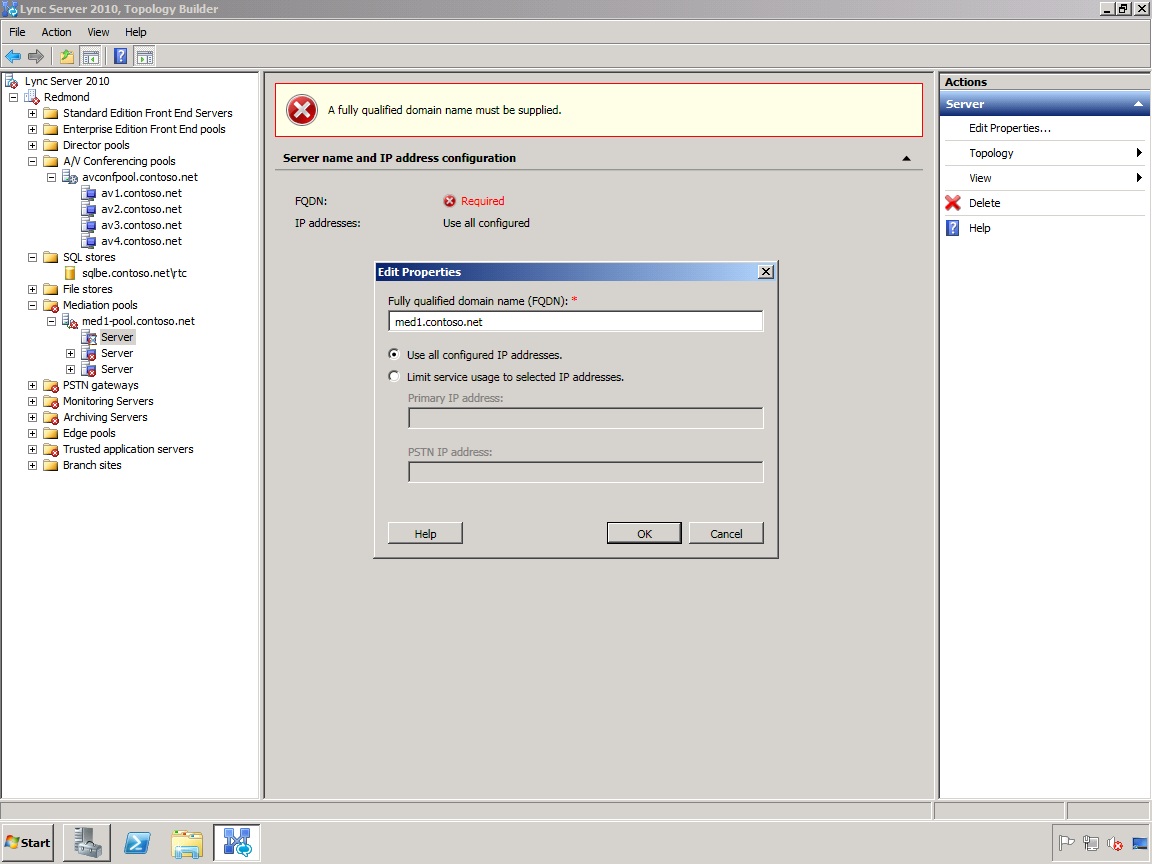Expand the Director pools node
The width and height of the screenshot is (1152, 864).
tap(32, 145)
